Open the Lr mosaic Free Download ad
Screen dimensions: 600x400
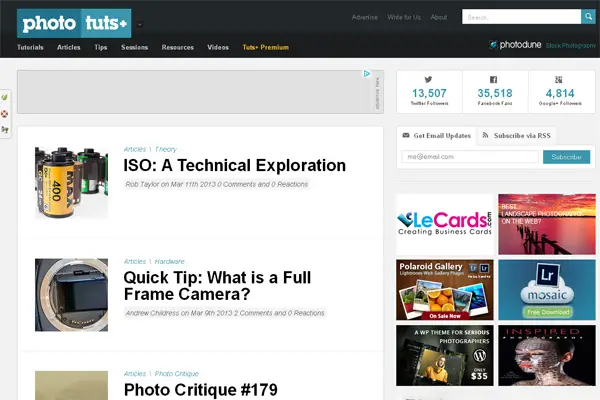[547, 290]
